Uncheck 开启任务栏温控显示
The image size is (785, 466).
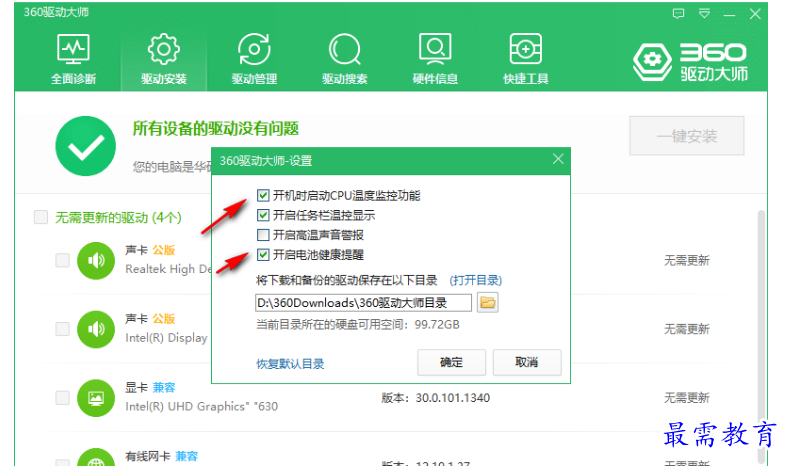pyautogui.click(x=263, y=215)
